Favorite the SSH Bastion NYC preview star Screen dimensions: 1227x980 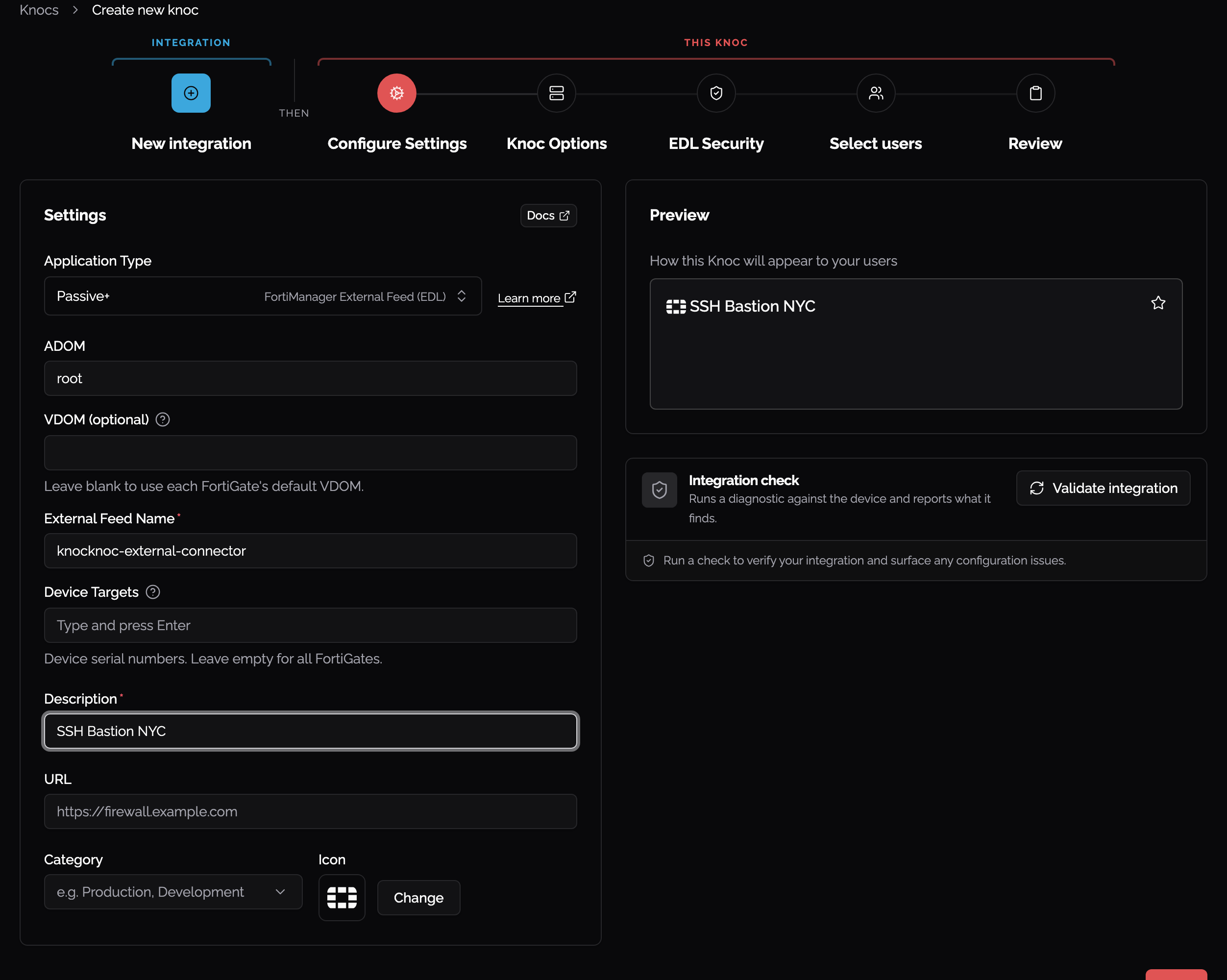[1157, 303]
